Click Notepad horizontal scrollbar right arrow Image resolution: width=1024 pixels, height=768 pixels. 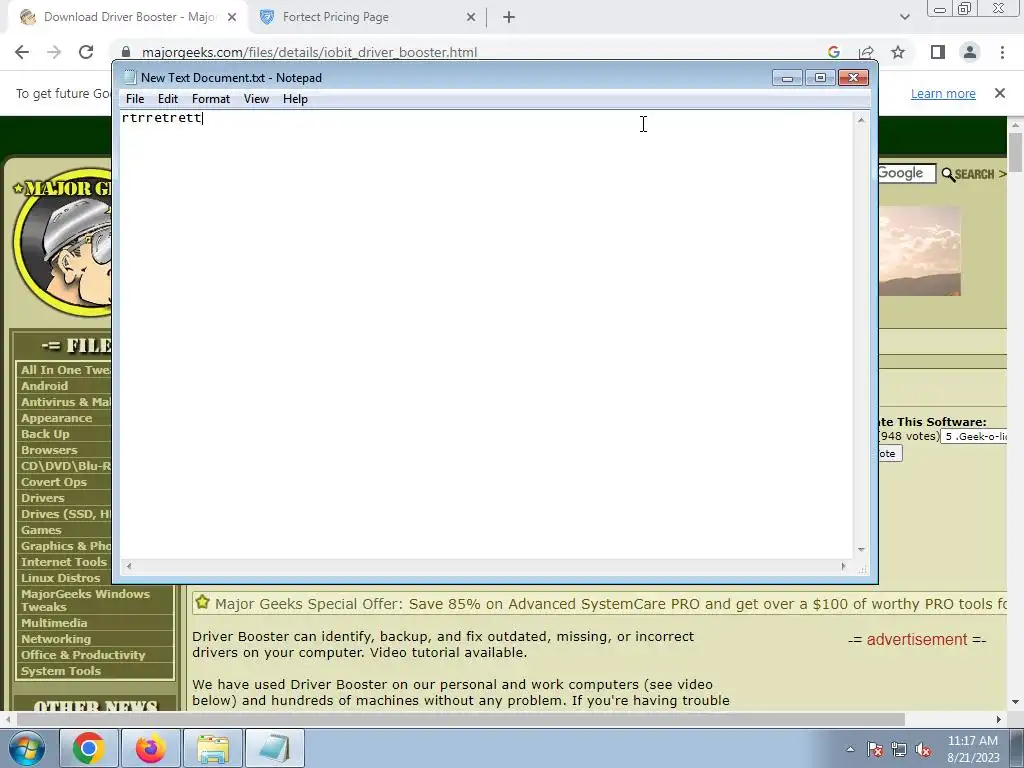click(843, 566)
